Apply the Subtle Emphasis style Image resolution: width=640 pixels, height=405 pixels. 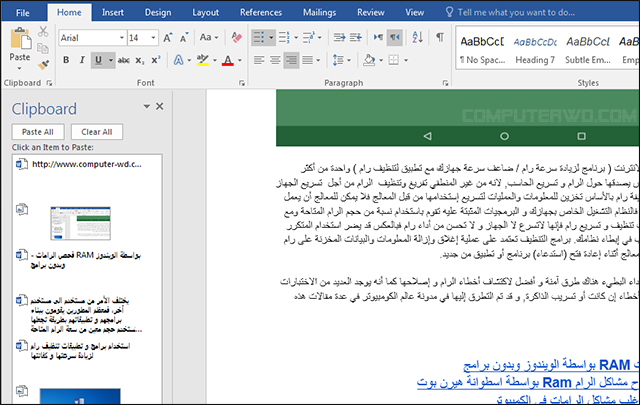coord(588,50)
